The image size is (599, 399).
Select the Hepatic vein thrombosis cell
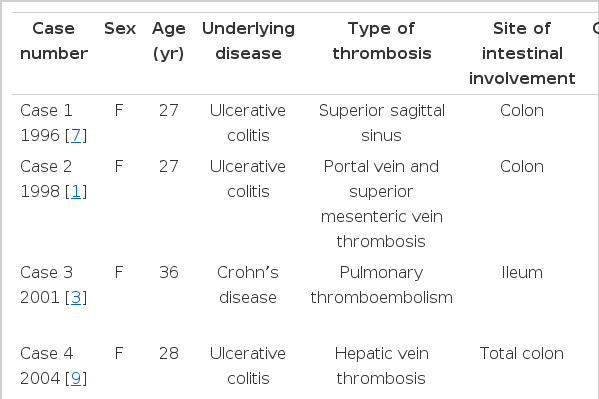click(x=382, y=366)
